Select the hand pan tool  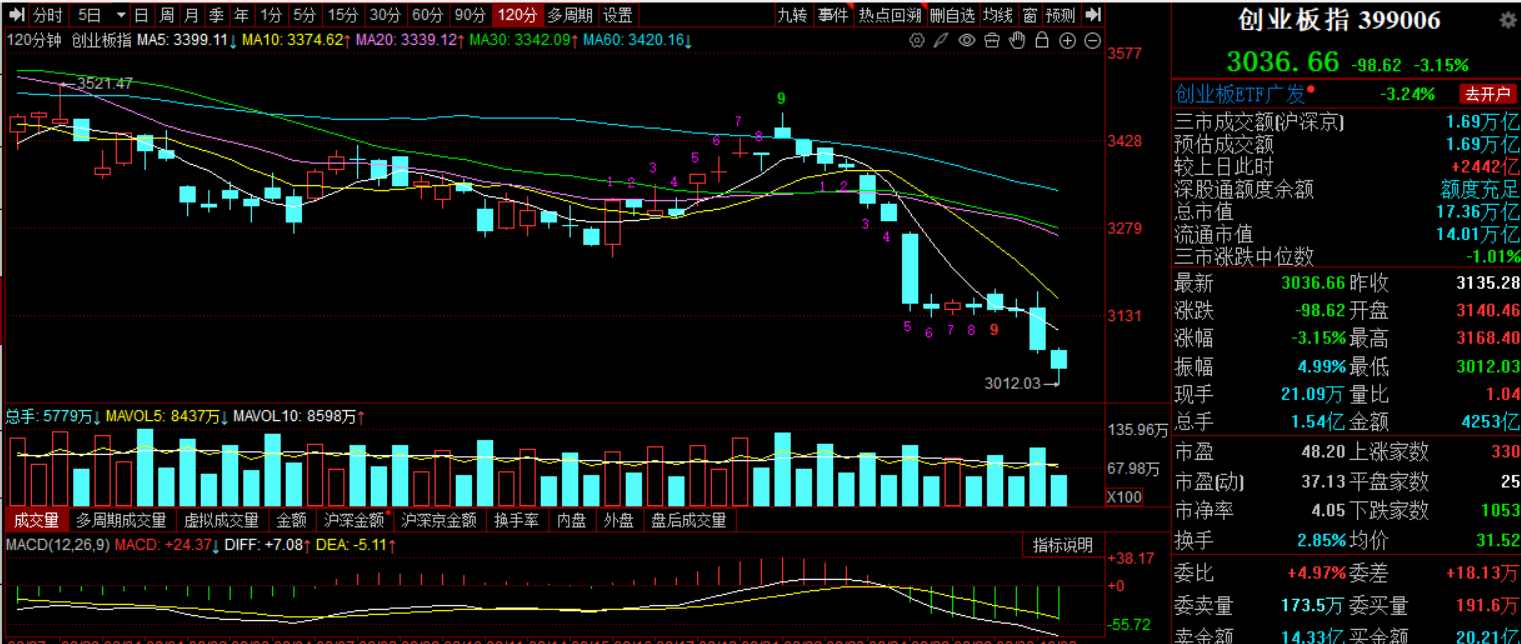point(1017,40)
